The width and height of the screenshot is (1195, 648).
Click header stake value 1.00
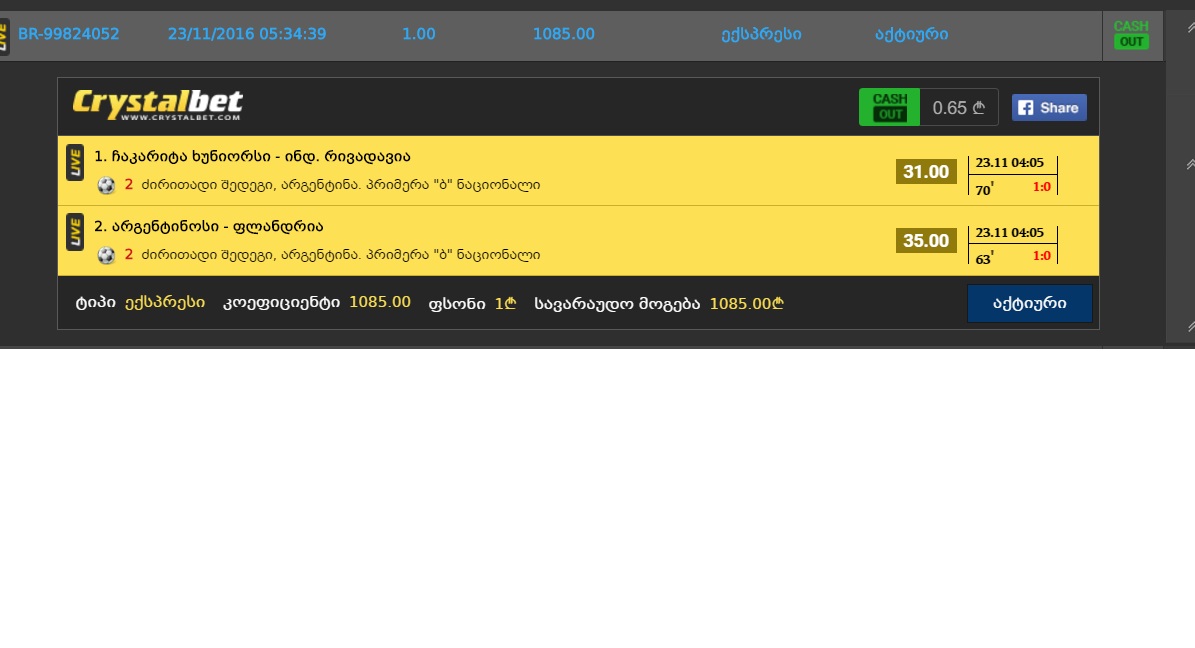click(x=418, y=34)
